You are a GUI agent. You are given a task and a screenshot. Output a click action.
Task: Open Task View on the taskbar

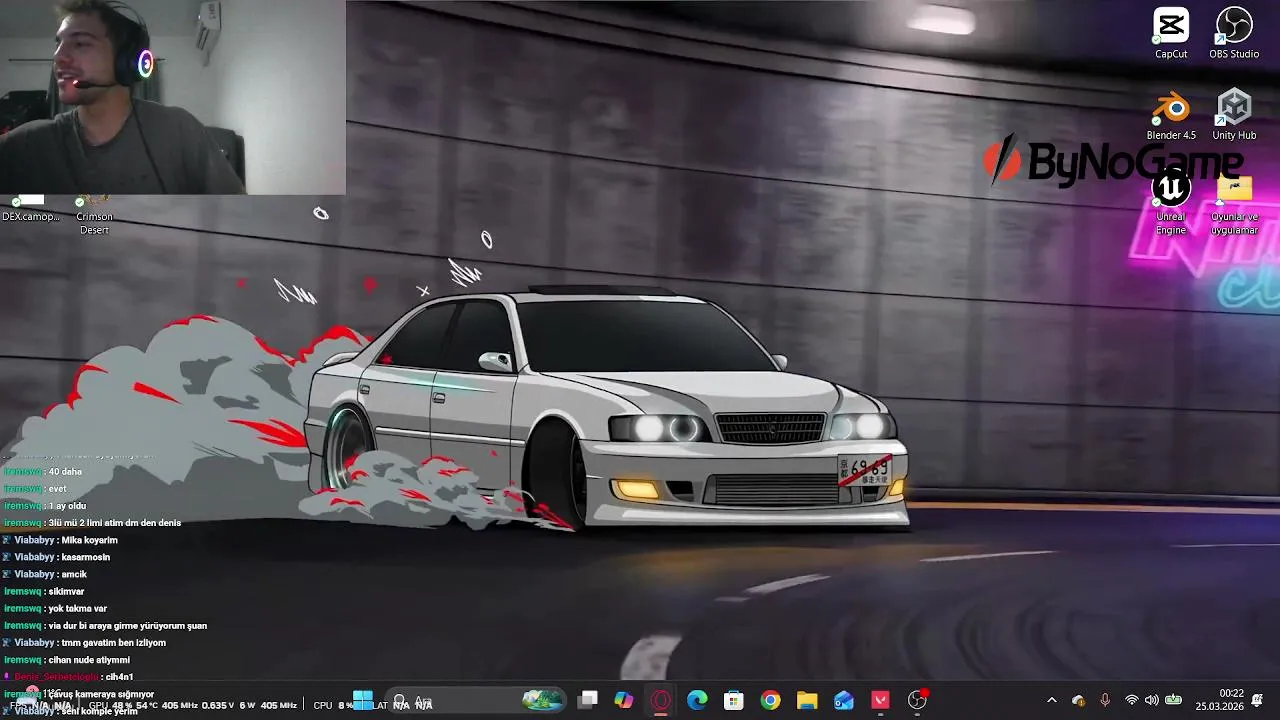(588, 701)
